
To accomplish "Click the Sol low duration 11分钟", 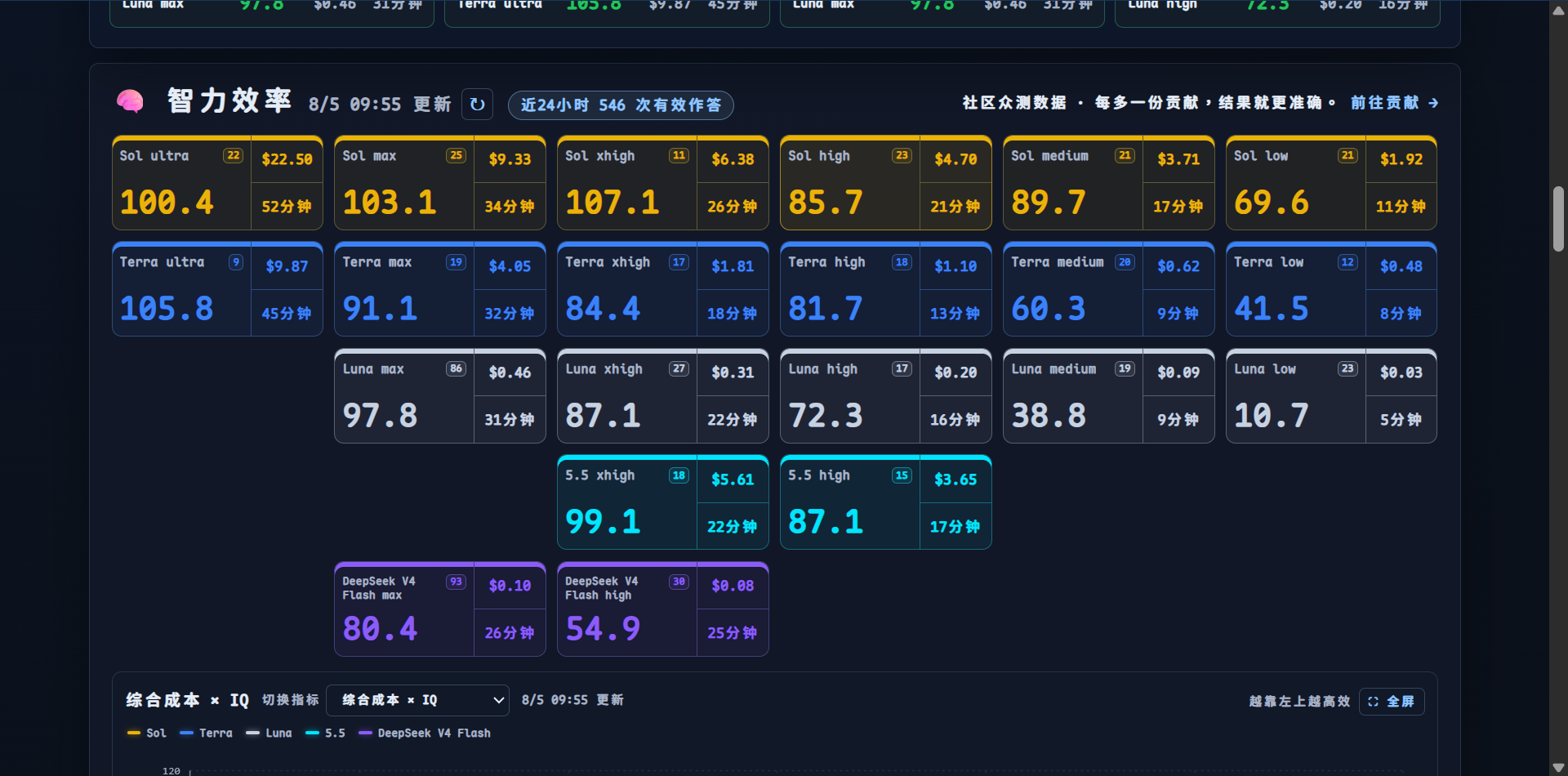I will click(1401, 207).
